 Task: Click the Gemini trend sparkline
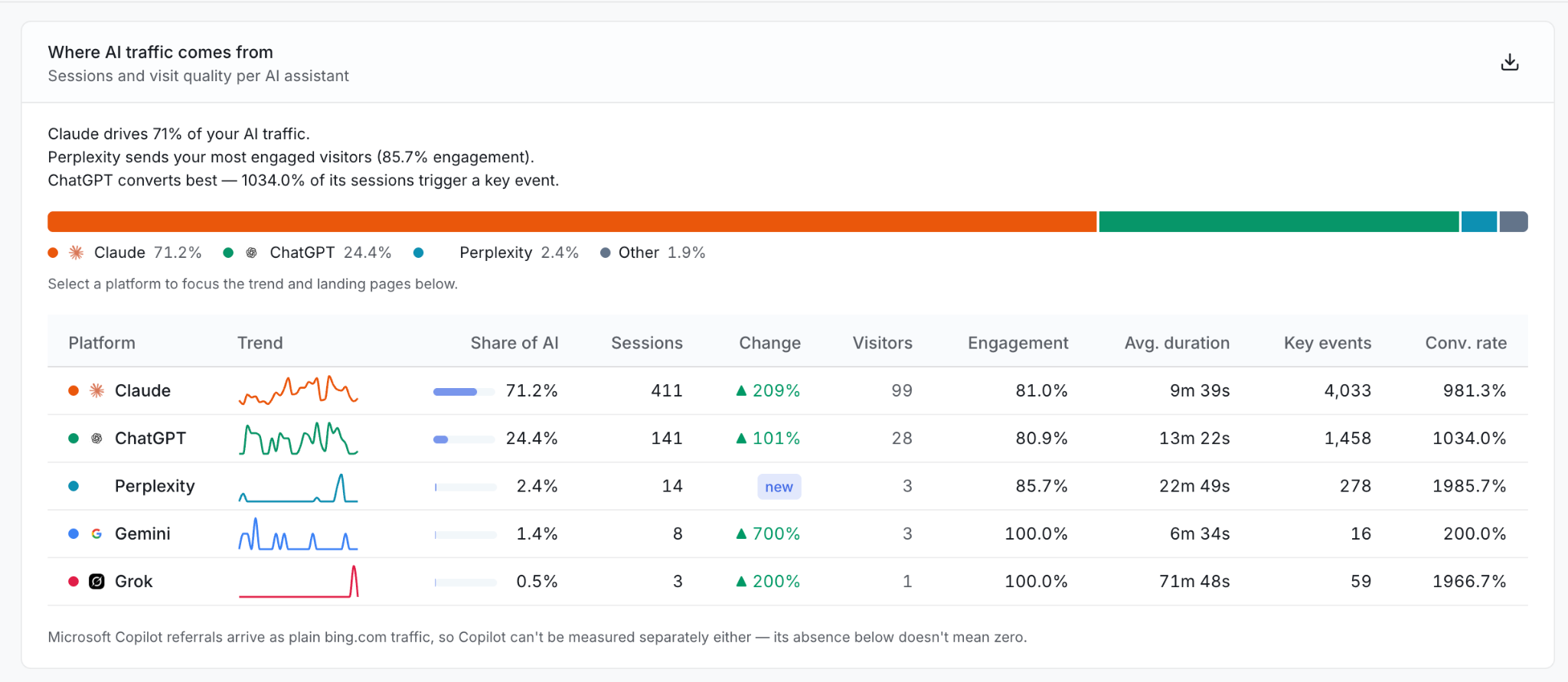click(x=299, y=534)
